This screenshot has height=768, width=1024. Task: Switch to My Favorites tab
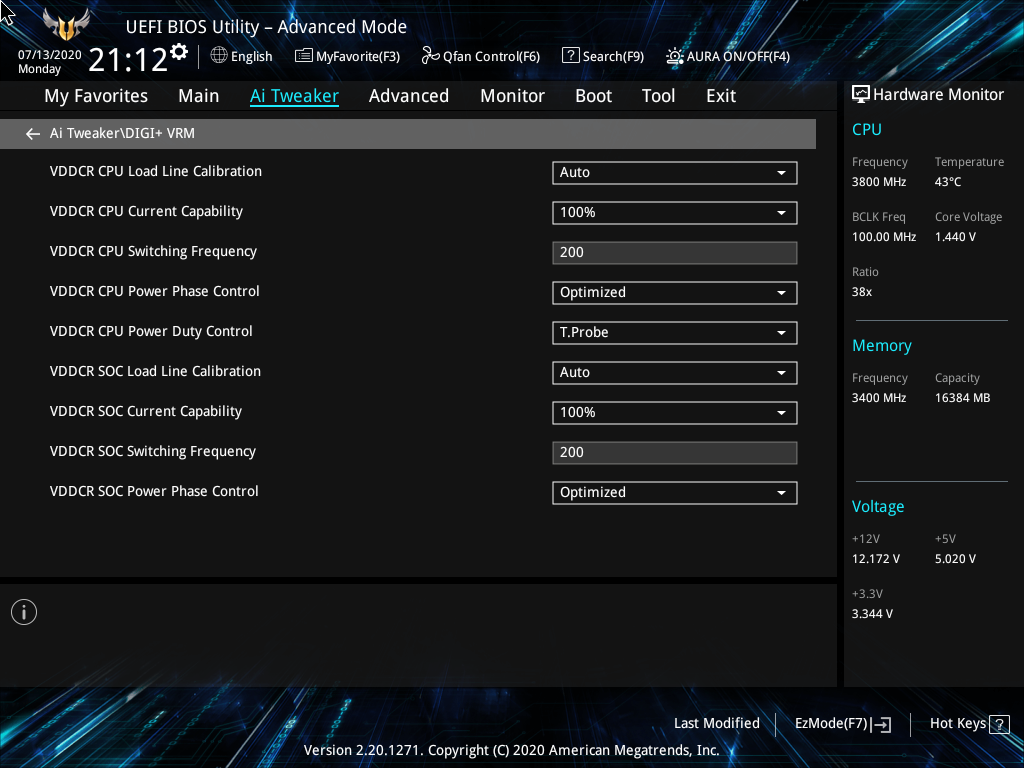tap(96, 96)
